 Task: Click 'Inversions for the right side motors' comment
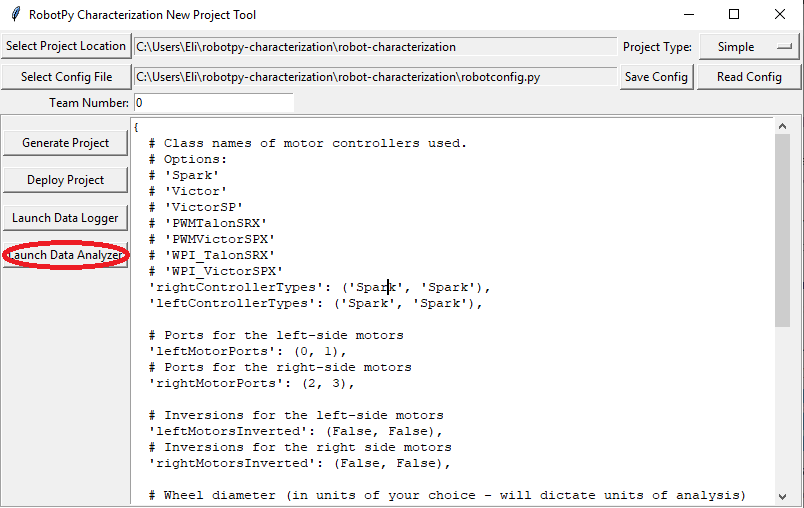(300, 447)
